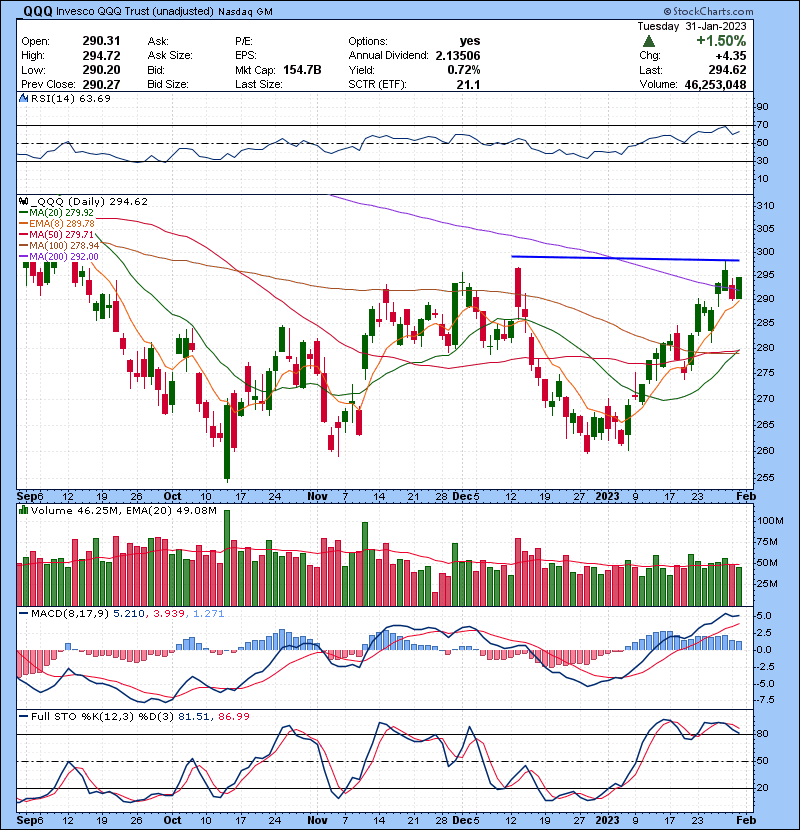This screenshot has width=800, height=830.
Task: Click the Annual Dividend value 2.13506
Action: pyautogui.click(x=458, y=56)
